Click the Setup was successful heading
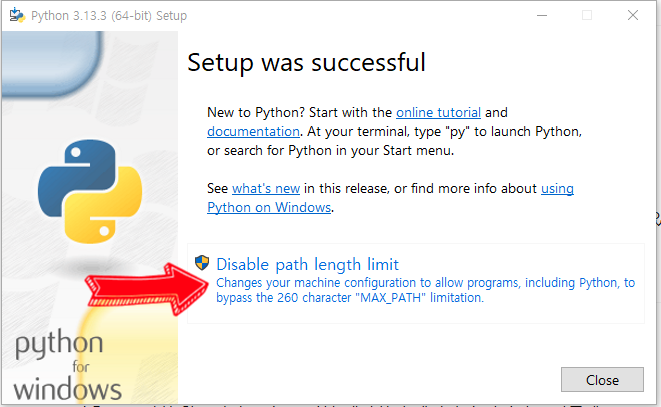This screenshot has height=407, width=661. 306,62
